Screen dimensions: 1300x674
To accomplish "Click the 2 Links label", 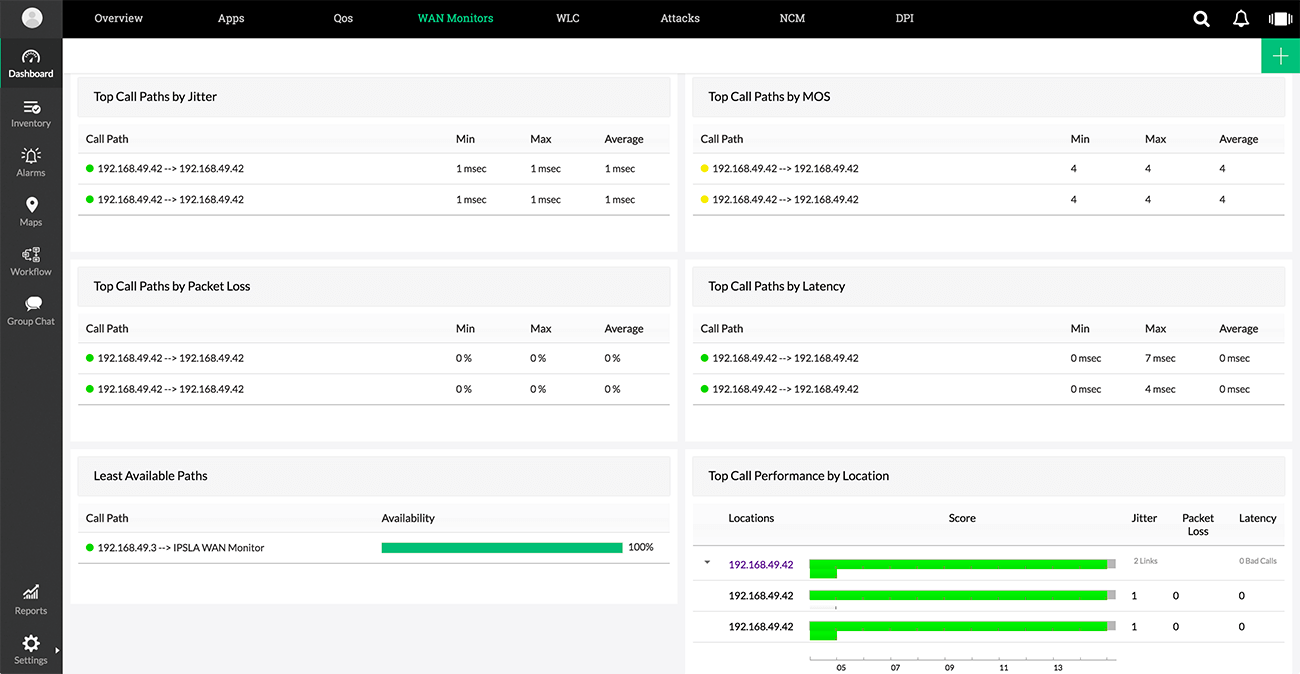I will point(1145,561).
